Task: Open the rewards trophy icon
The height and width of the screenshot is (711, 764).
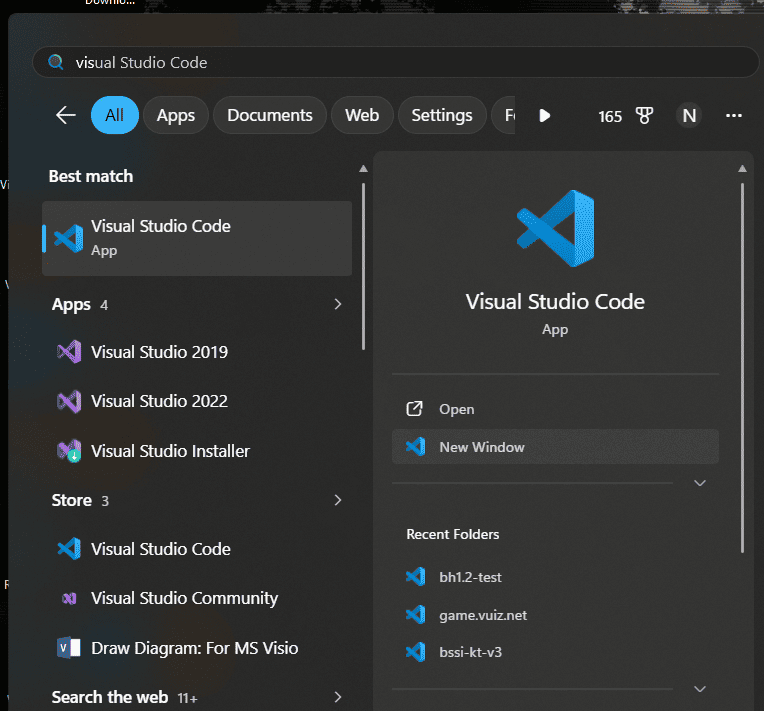Action: pyautogui.click(x=644, y=116)
